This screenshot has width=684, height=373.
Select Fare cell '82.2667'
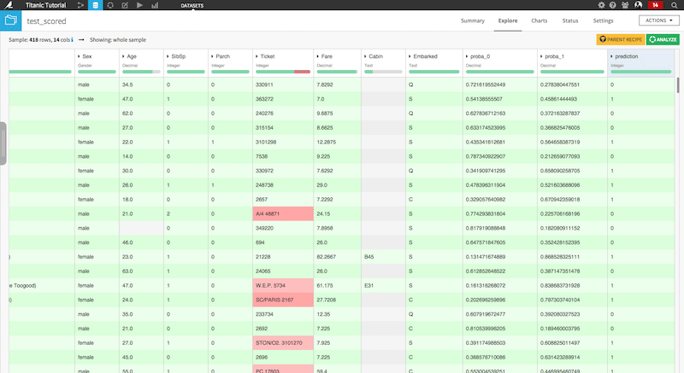(337, 257)
